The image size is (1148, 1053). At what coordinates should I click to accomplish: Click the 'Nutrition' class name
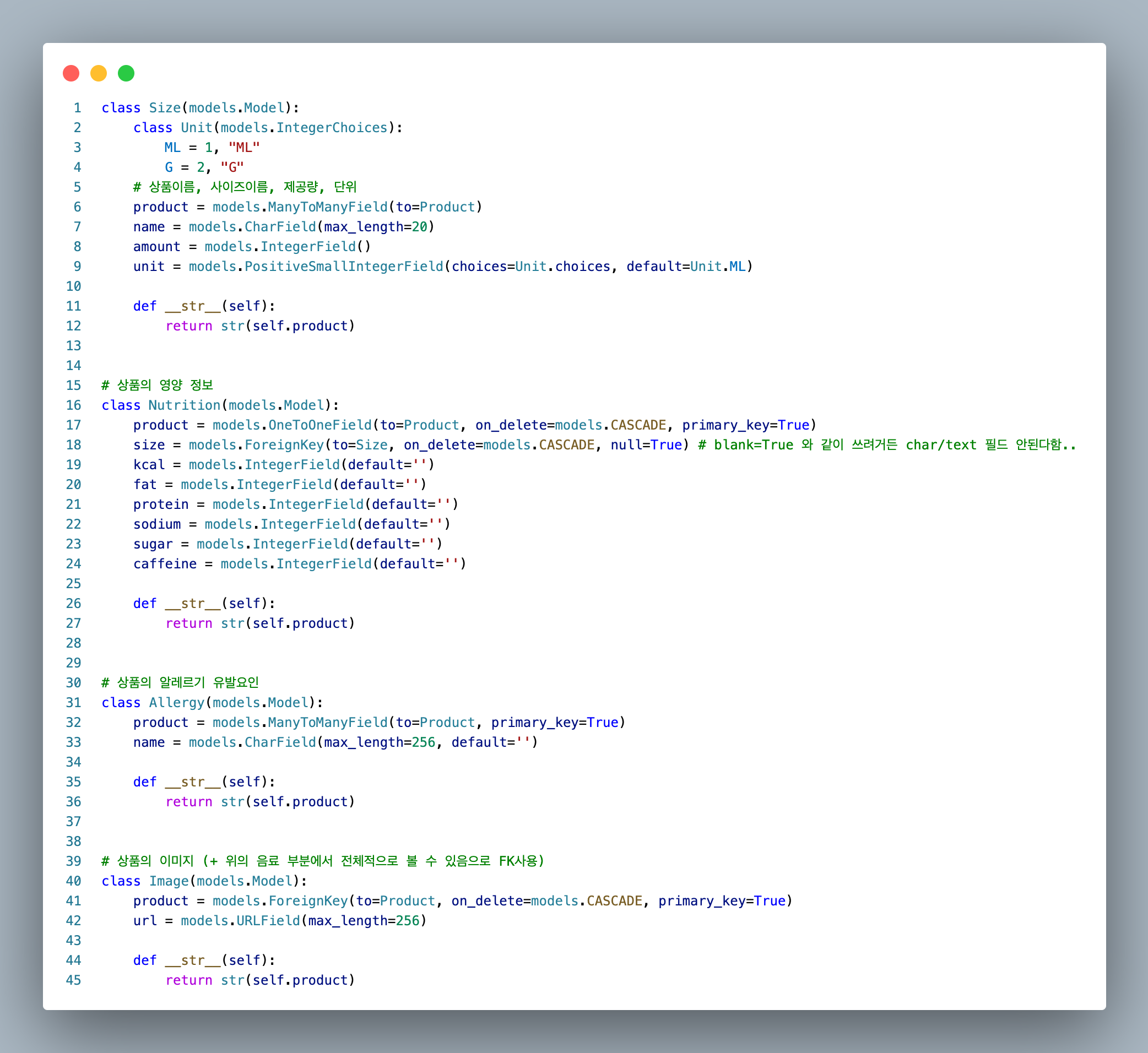click(x=184, y=405)
